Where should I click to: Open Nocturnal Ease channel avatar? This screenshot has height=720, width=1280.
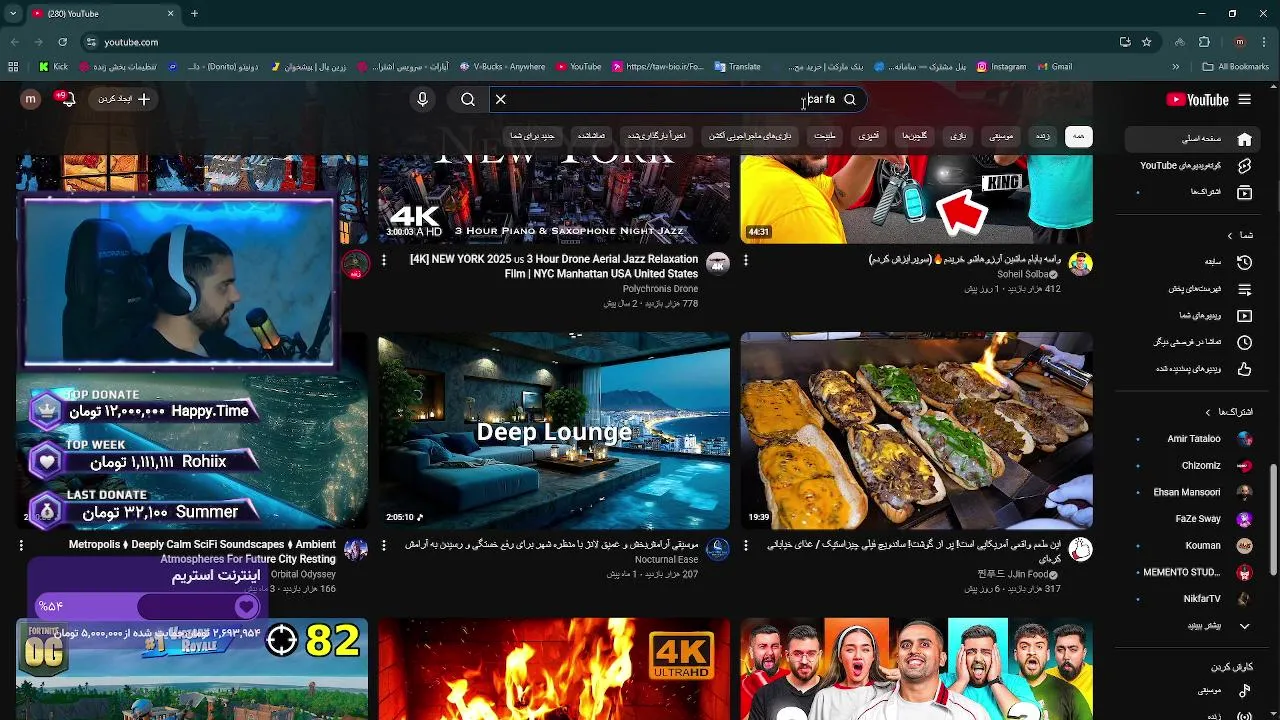pyautogui.click(x=718, y=549)
